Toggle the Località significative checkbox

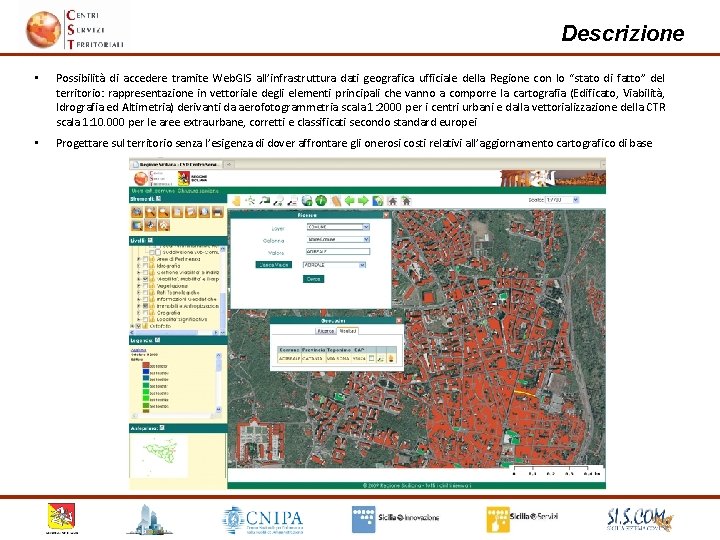click(x=146, y=319)
